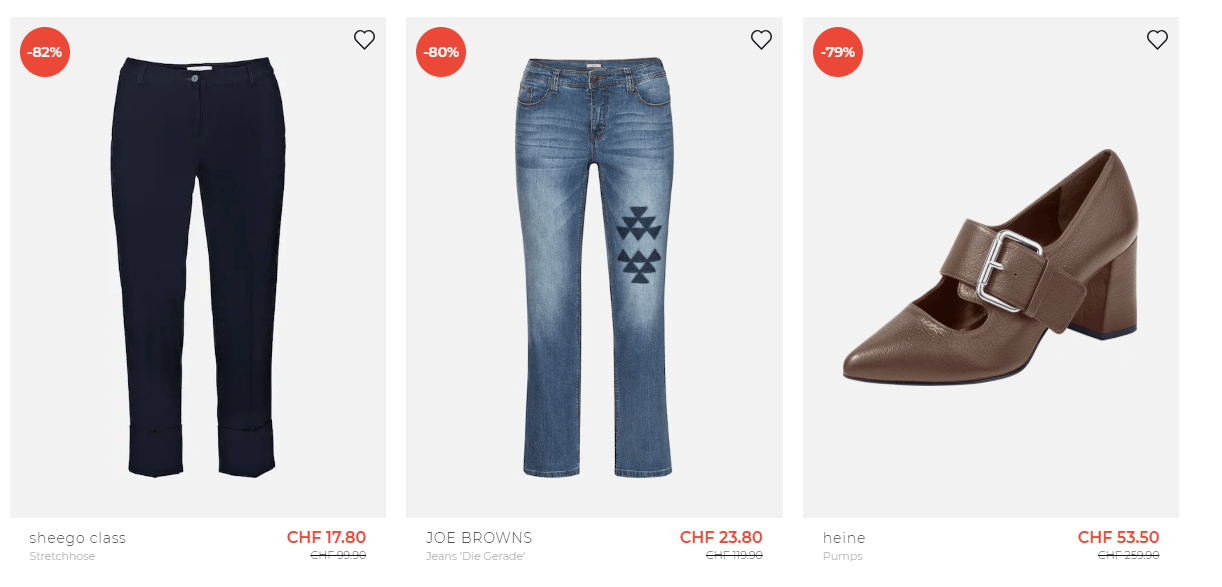Viewport: 1222px width, 587px height.
Task: Favorite the JOE BROWNS jeans with heart icon
Action: pyautogui.click(x=761, y=40)
